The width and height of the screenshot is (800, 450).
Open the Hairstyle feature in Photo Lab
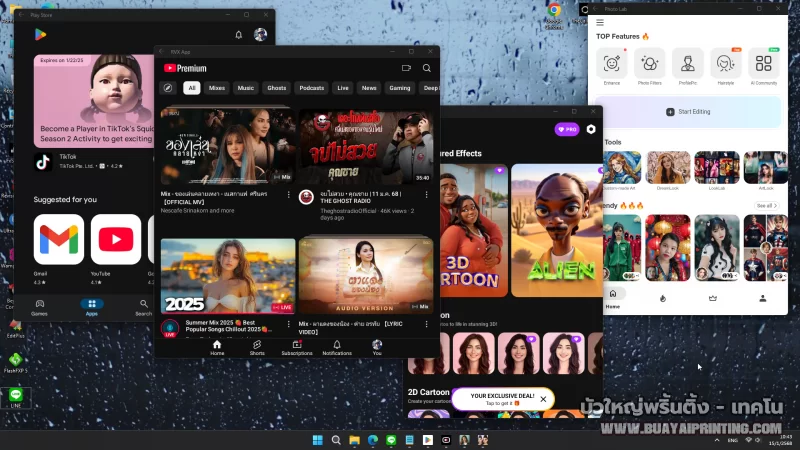point(726,66)
